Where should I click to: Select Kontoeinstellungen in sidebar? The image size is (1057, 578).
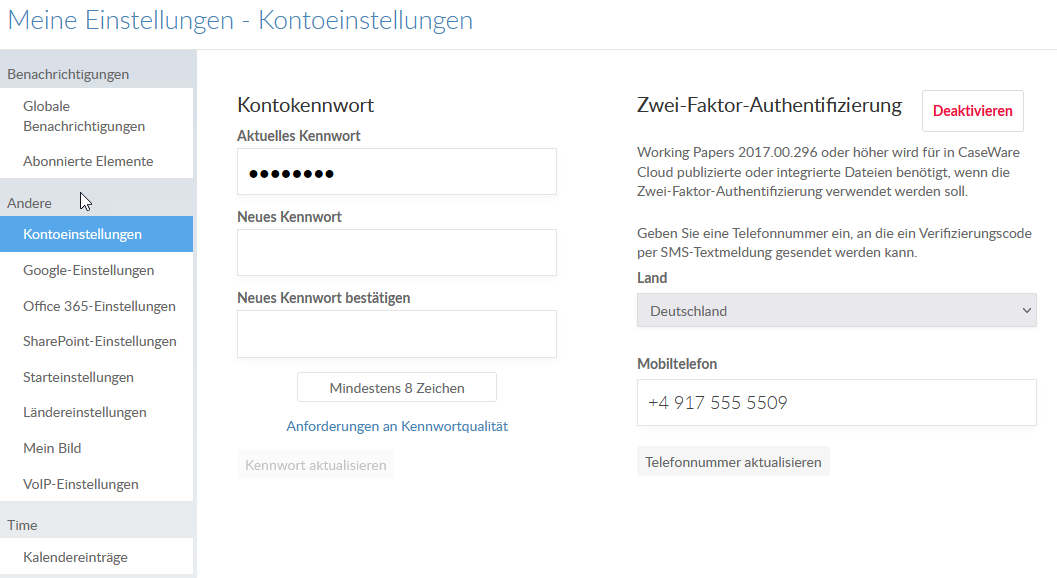(96, 234)
